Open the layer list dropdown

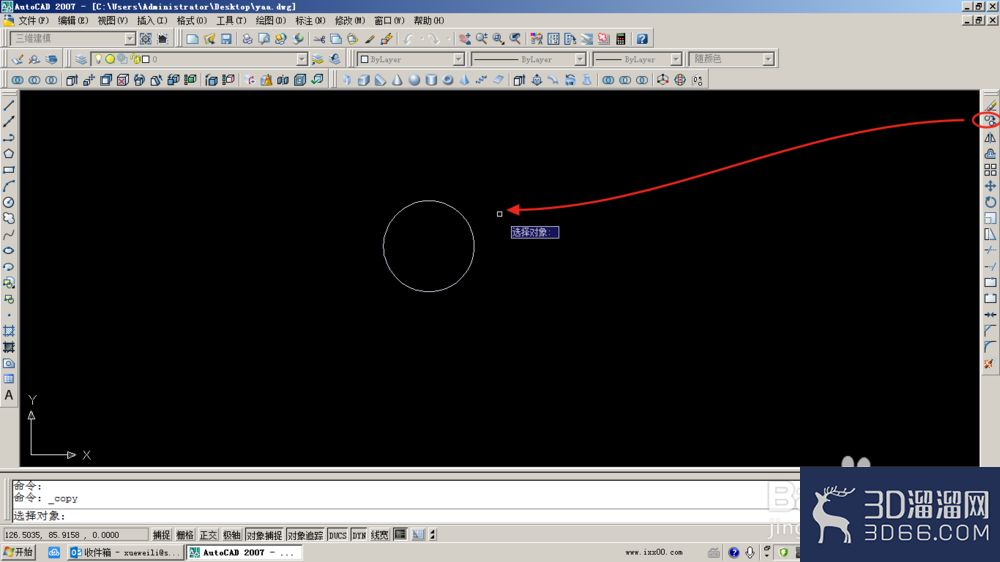[200, 59]
